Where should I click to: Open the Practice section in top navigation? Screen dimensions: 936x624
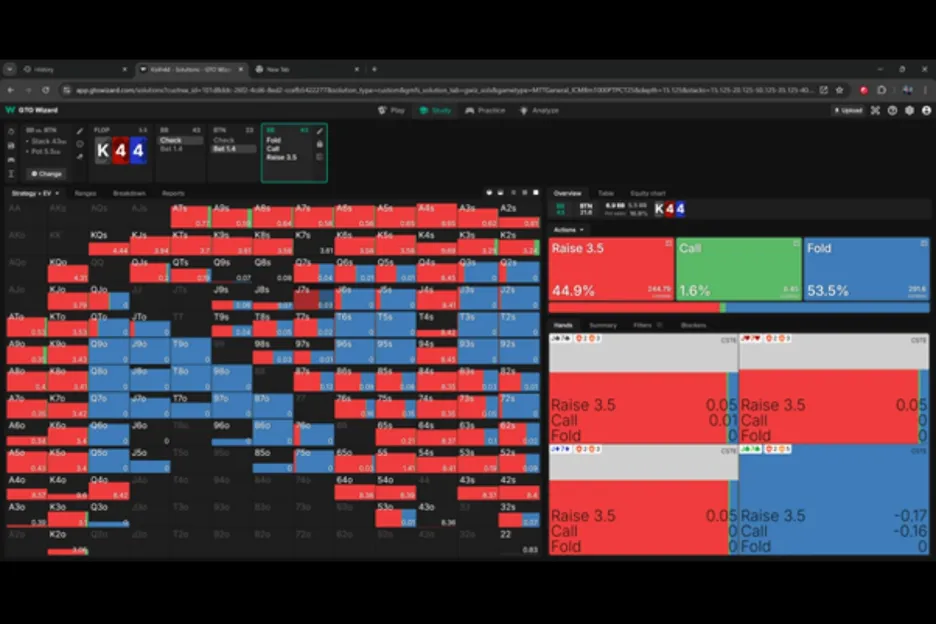[x=485, y=110]
